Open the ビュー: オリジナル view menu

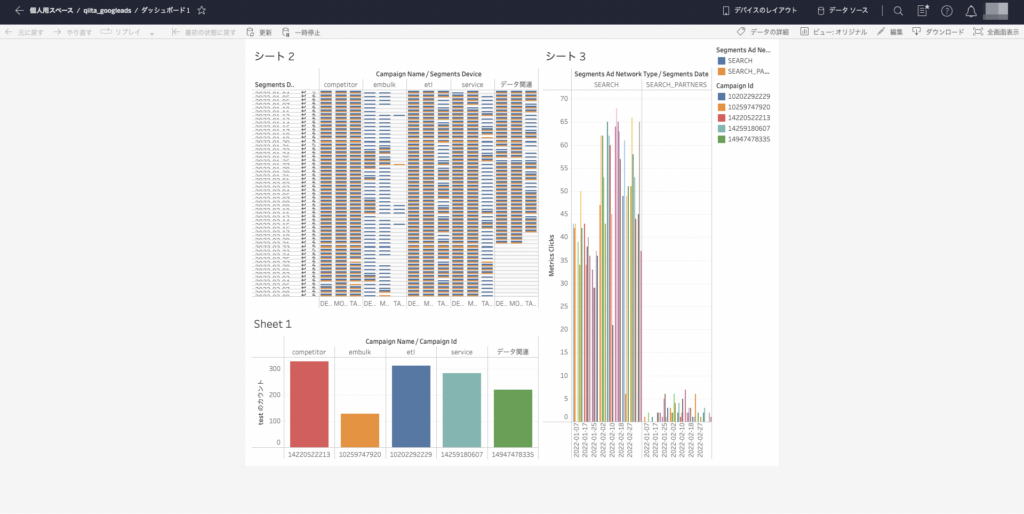(834, 32)
